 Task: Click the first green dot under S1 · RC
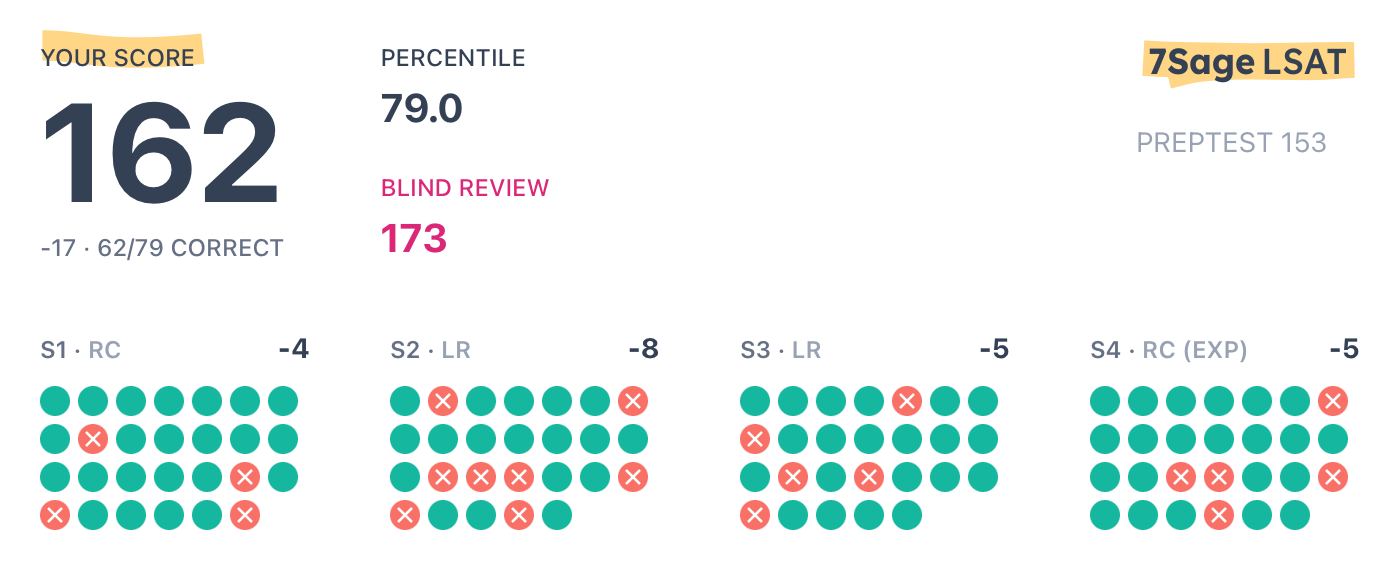[x=55, y=401]
